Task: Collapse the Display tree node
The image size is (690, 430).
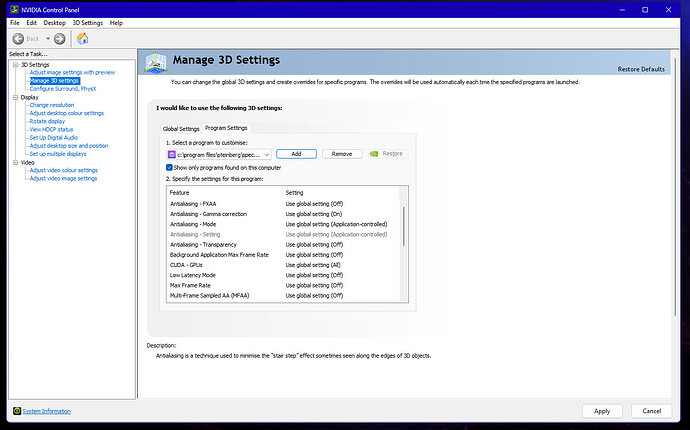Action: pos(16,97)
